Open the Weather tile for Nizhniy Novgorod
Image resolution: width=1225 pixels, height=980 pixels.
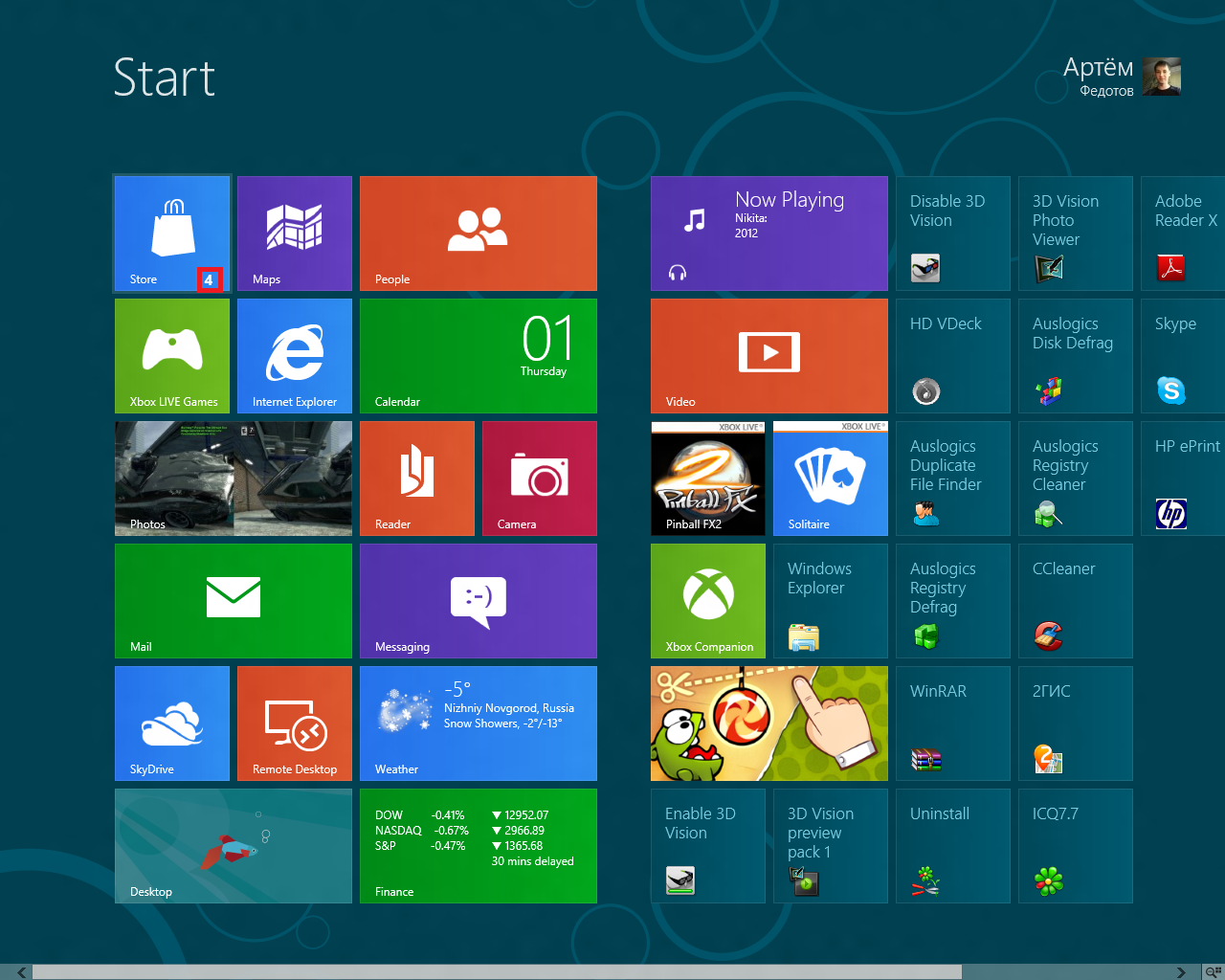coord(479,724)
